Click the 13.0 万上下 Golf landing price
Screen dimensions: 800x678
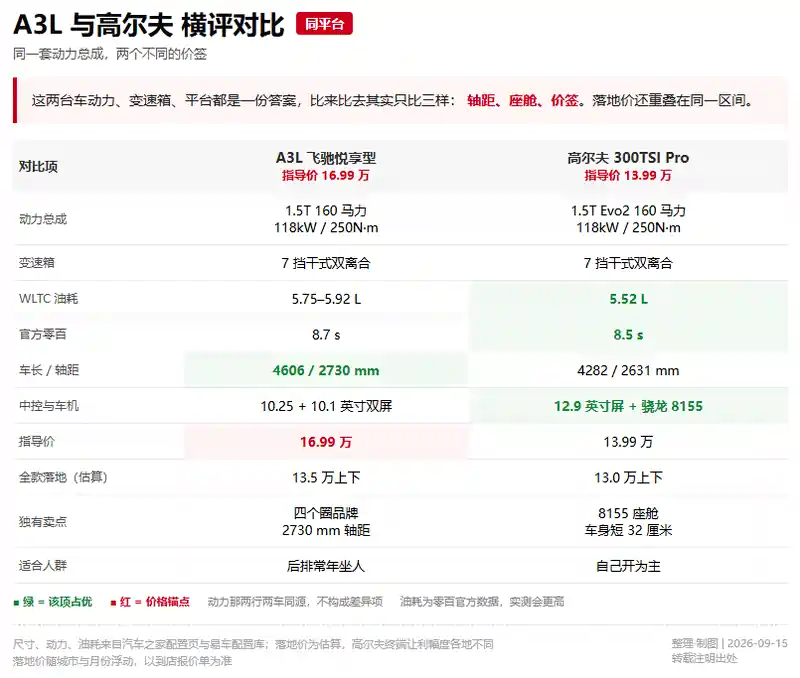pos(628,478)
